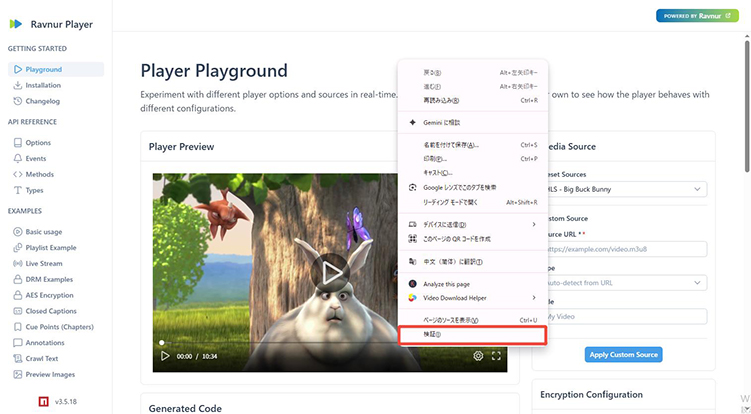This screenshot has width=751, height=414.
Task: Click the DRM Examples lock icon
Action: coord(18,279)
